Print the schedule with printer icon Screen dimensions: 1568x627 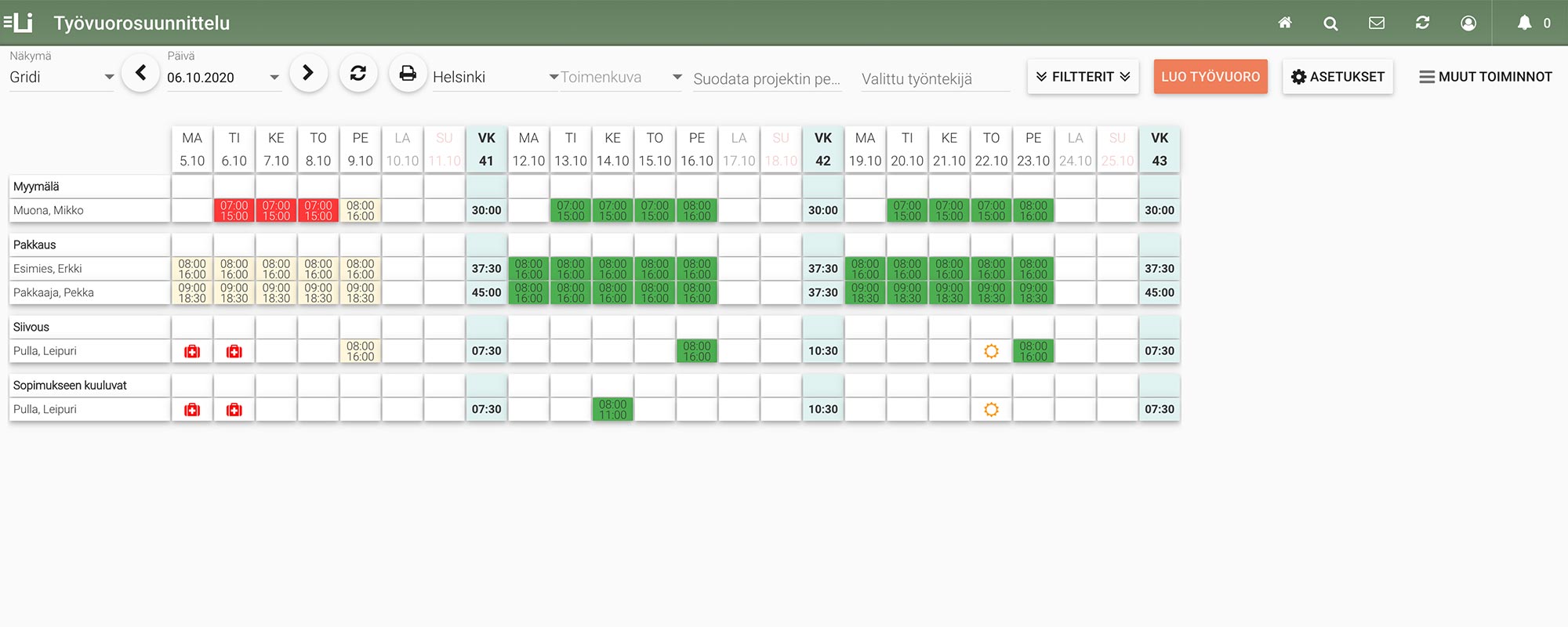click(x=408, y=74)
